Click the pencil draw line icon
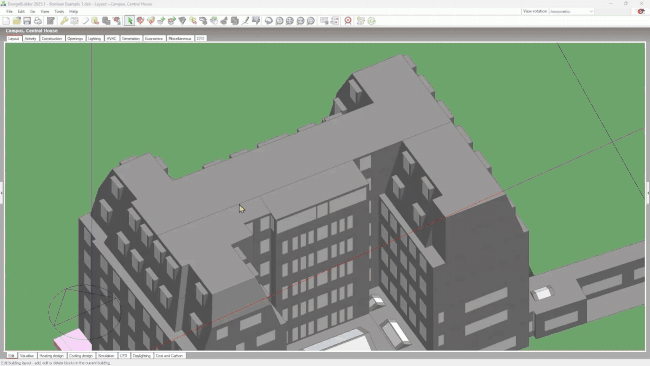The height and width of the screenshot is (366, 650). point(245,21)
